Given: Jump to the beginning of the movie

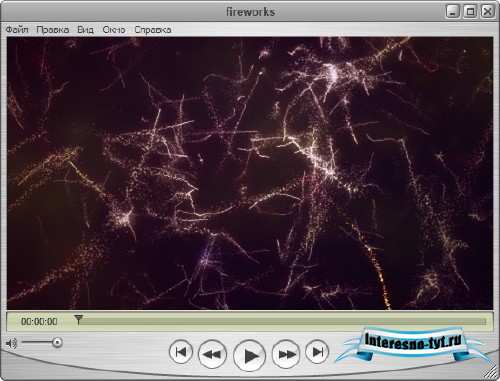Looking at the screenshot, I should pyautogui.click(x=181, y=352).
